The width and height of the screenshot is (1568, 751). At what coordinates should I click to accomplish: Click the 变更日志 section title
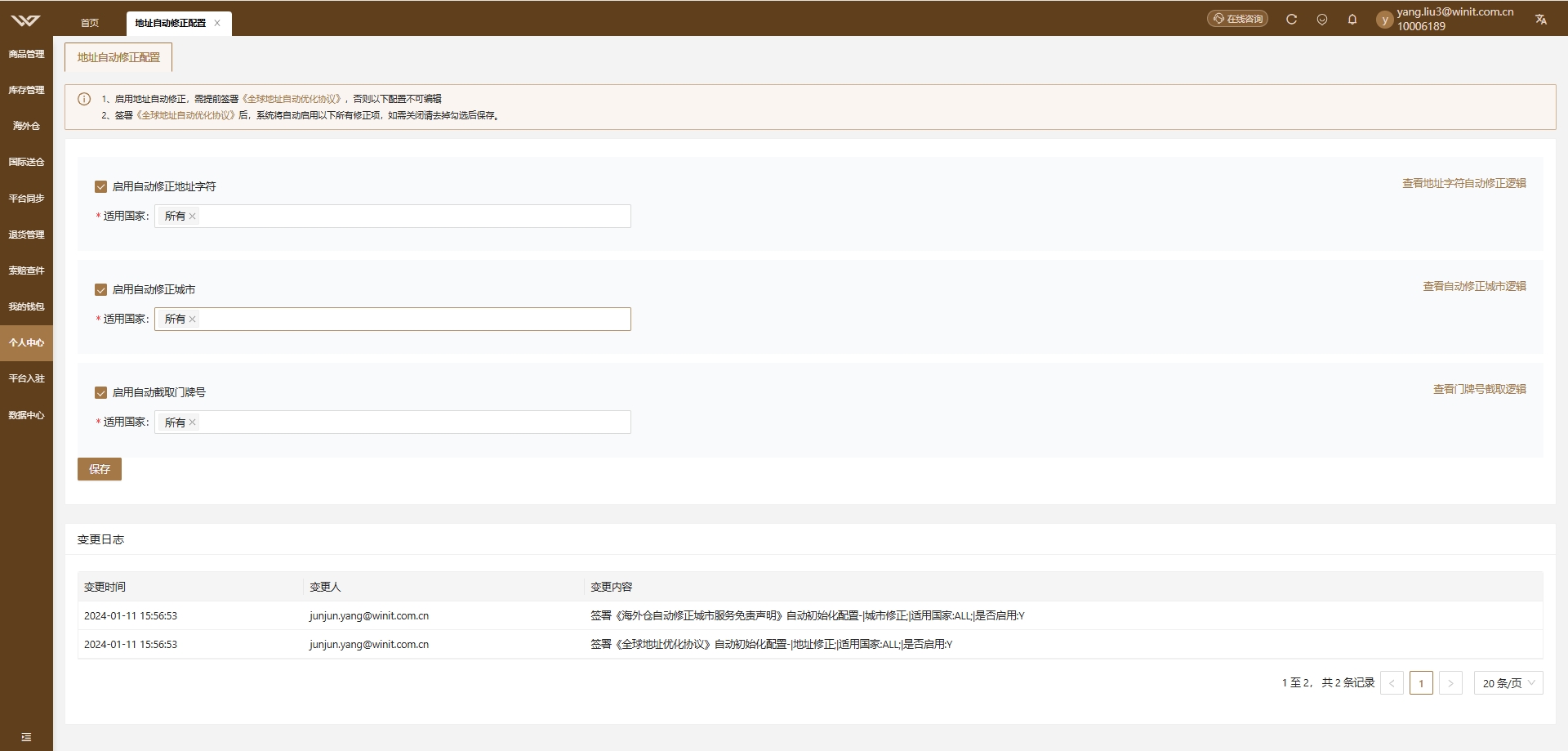(x=100, y=539)
